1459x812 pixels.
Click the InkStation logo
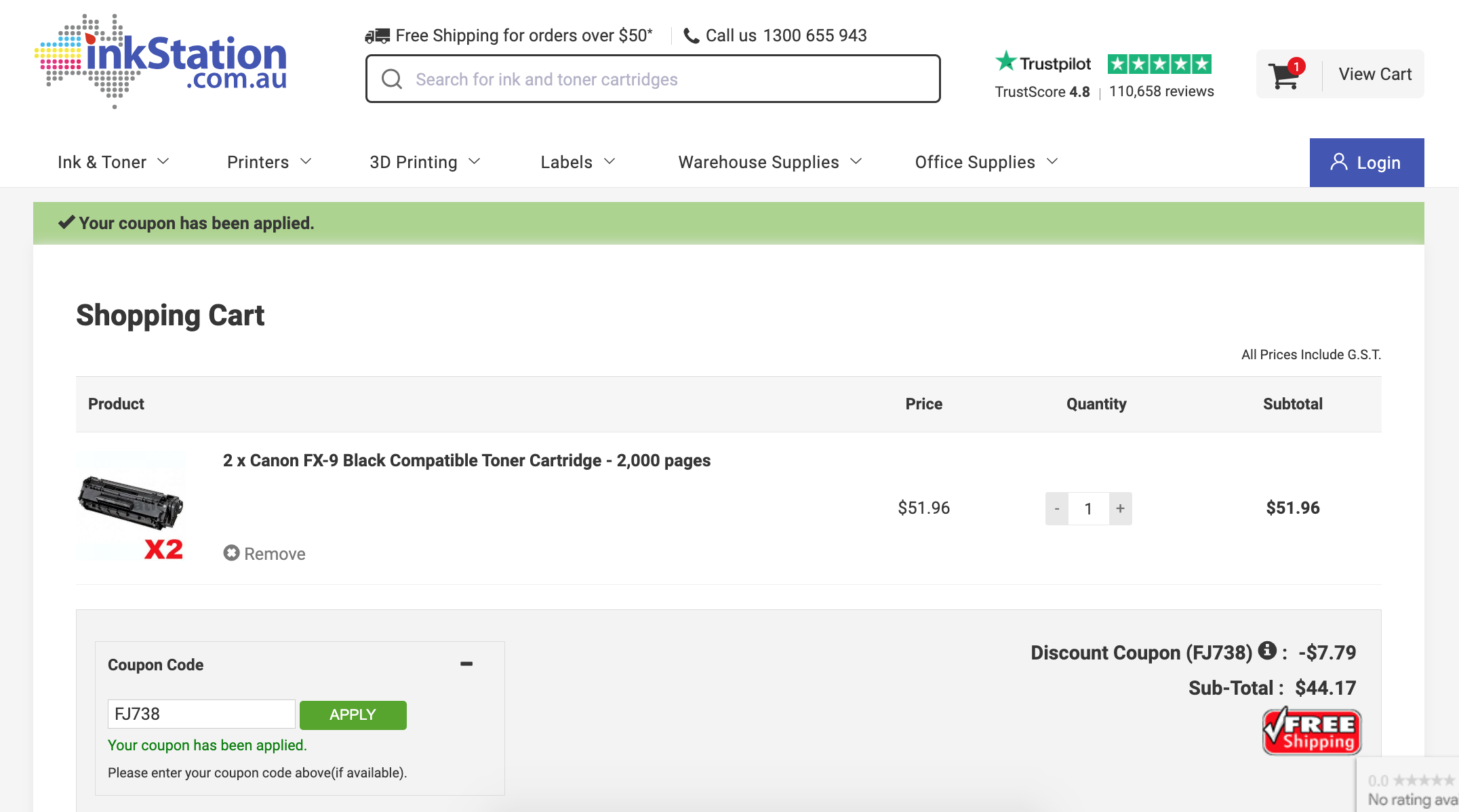(x=161, y=61)
